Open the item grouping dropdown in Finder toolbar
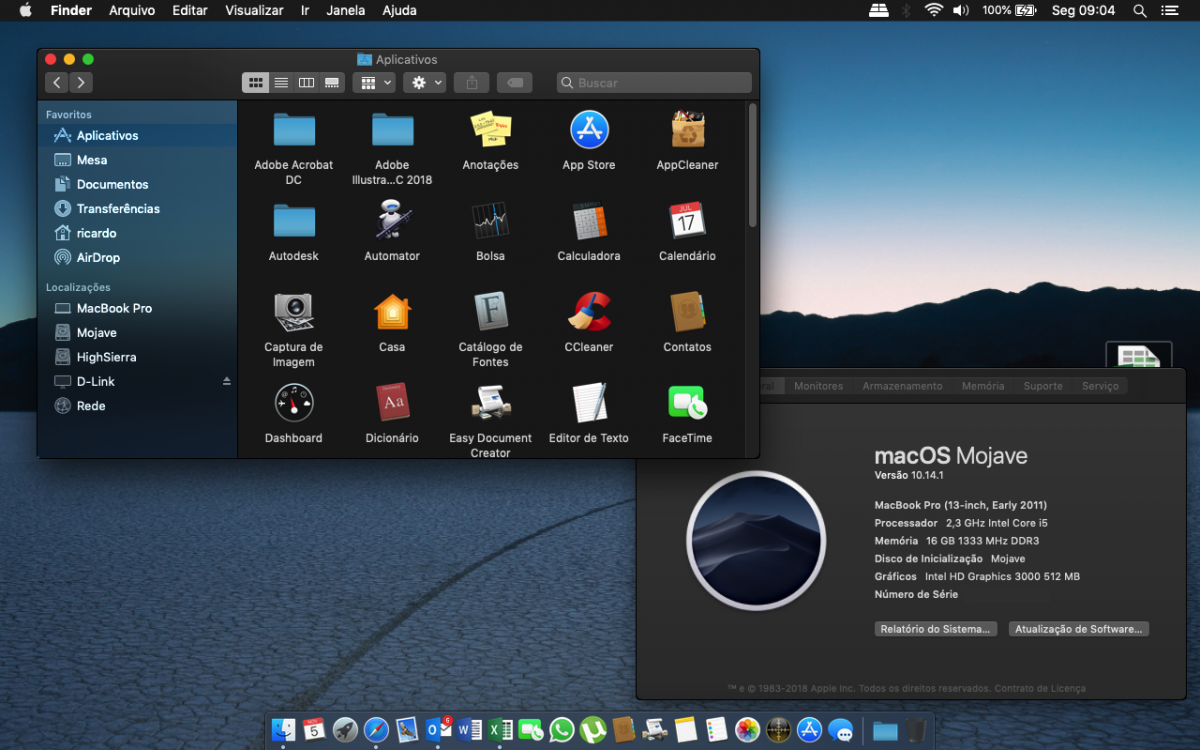The width and height of the screenshot is (1200, 750). click(x=374, y=83)
